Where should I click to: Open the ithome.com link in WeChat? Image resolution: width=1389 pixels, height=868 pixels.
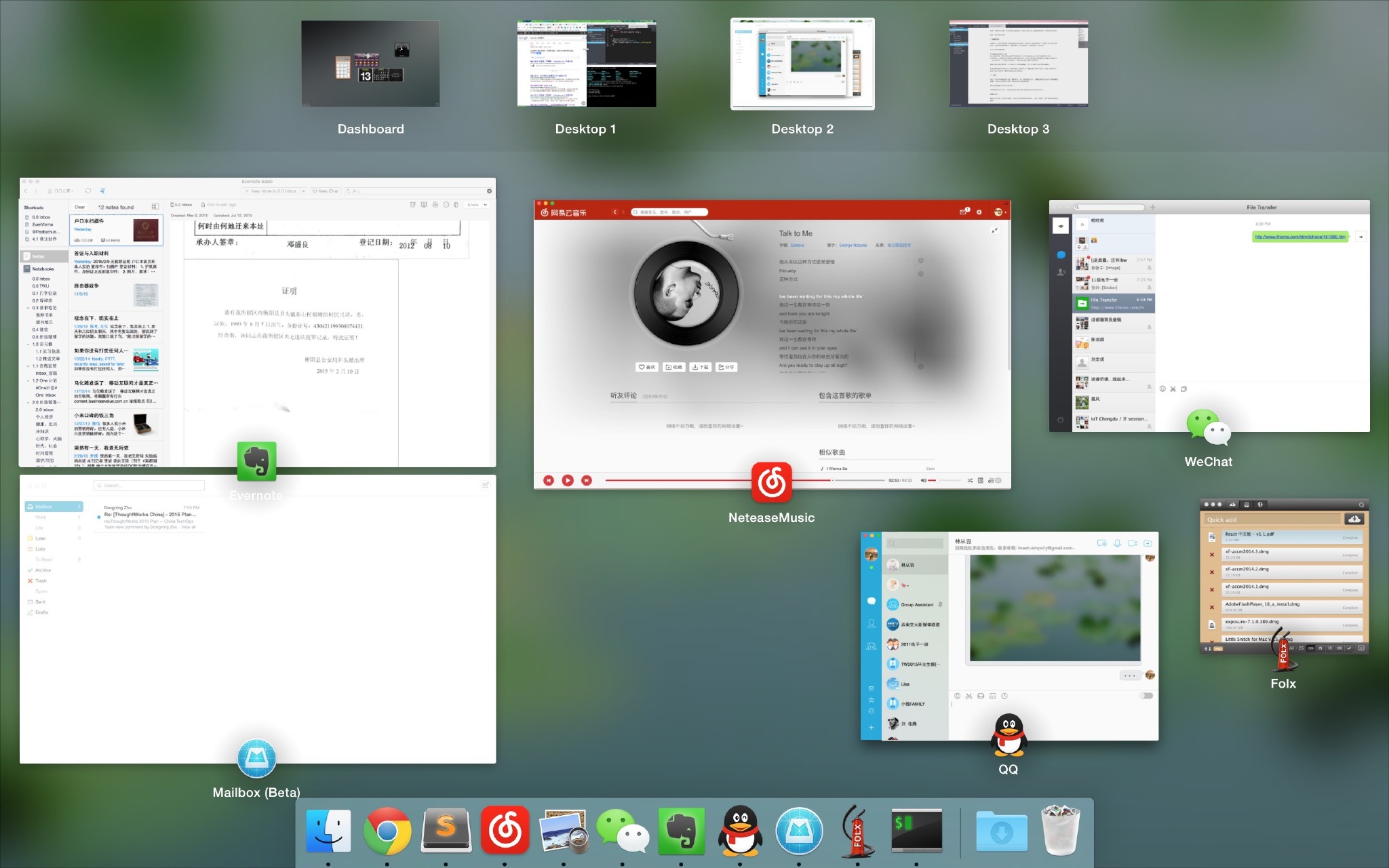[1299, 237]
